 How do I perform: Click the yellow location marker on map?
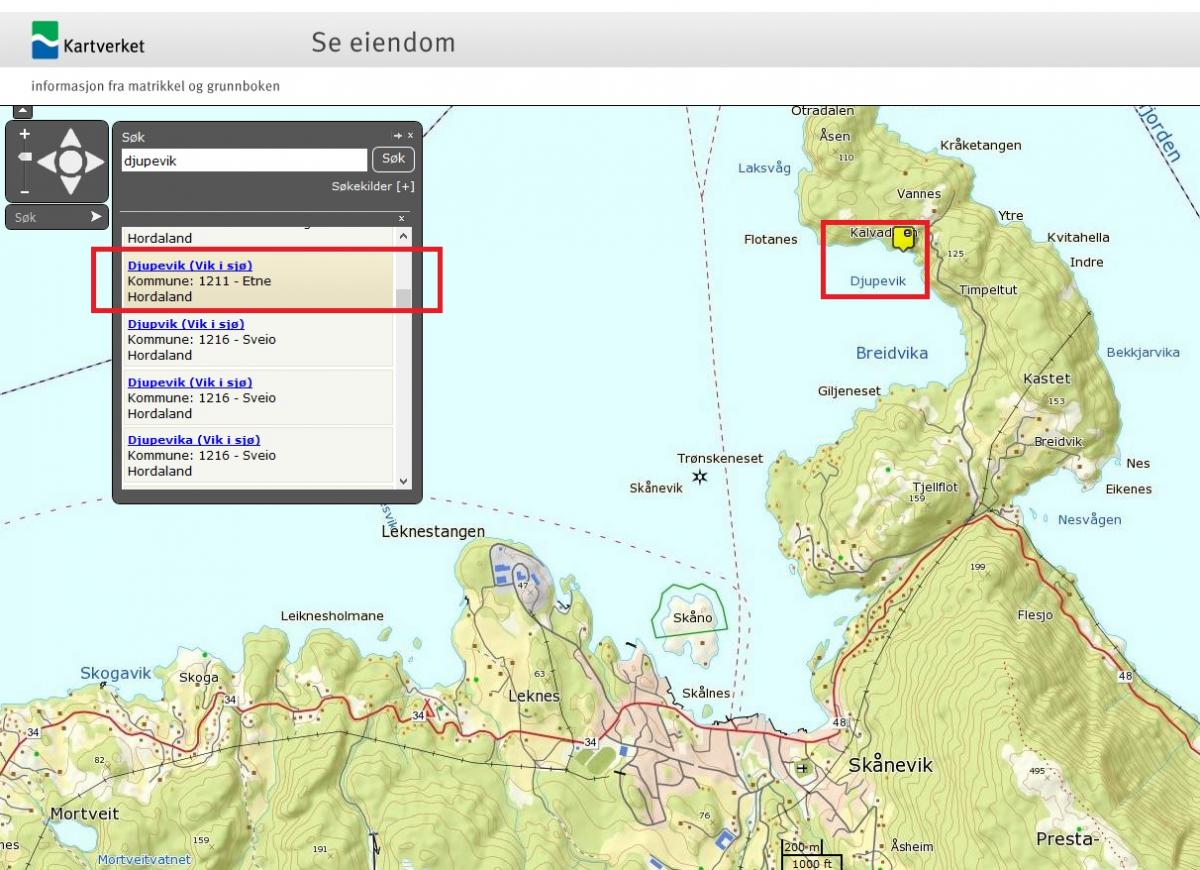click(x=903, y=238)
